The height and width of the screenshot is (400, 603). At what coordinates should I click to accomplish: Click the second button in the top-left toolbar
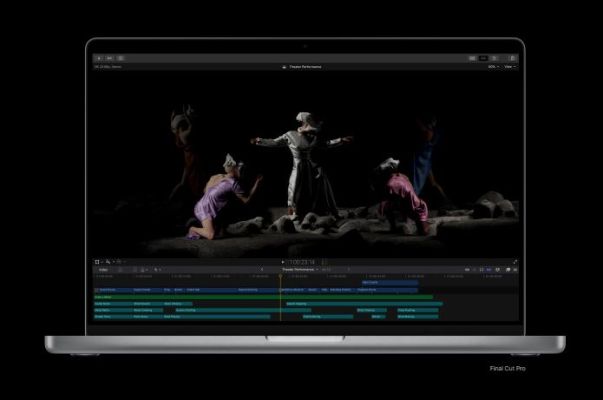pos(111,58)
